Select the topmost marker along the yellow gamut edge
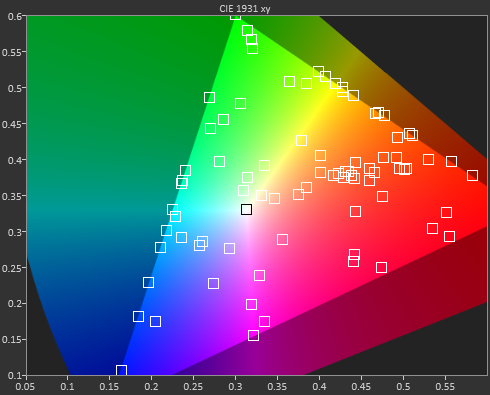This screenshot has height=395, width=490. click(x=318, y=71)
